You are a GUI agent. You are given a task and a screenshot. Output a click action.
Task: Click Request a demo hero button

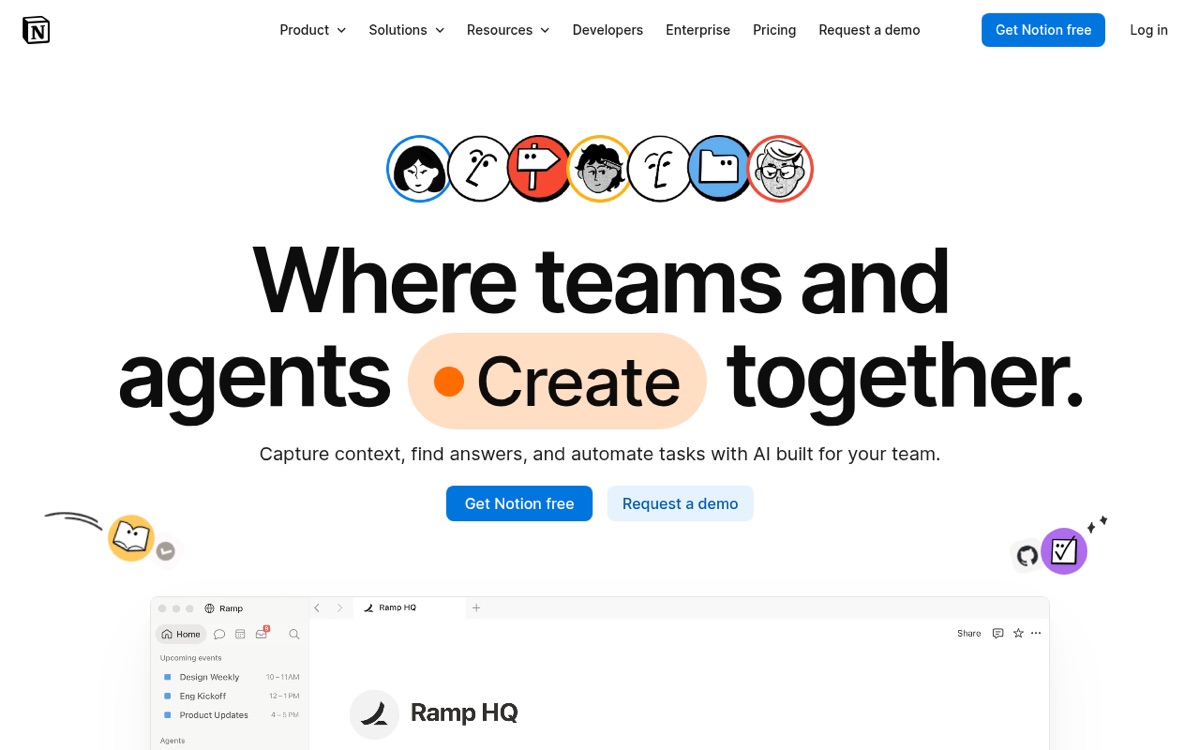680,504
